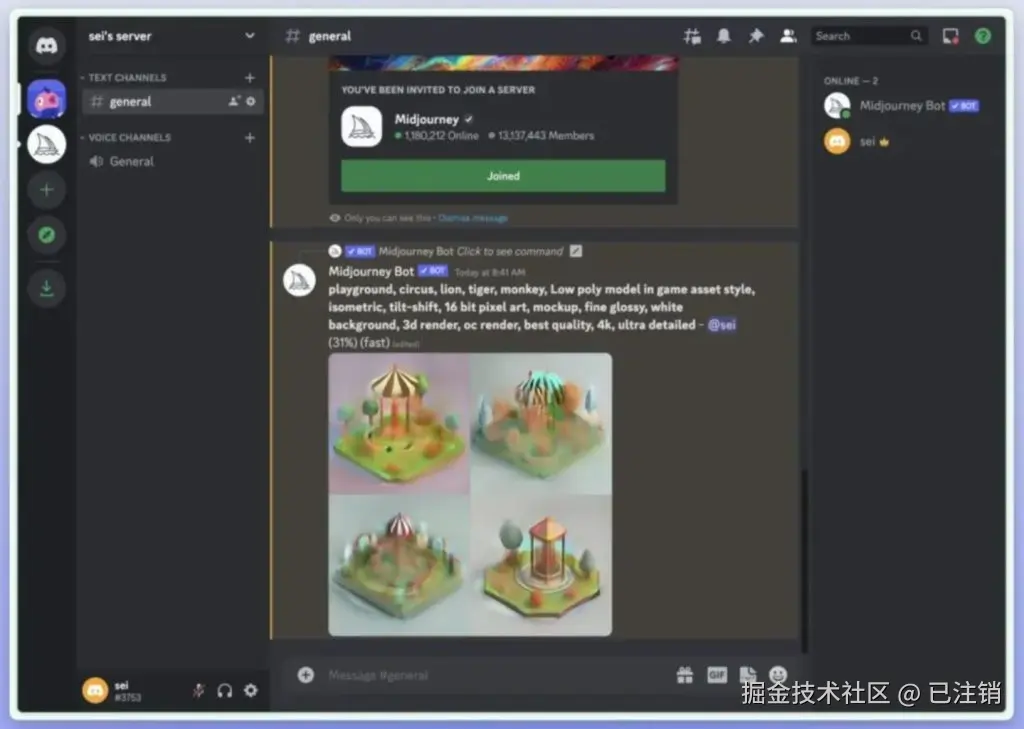Viewport: 1024px width, 729px height.
Task: Open Notification Settings bell icon
Action: point(724,36)
